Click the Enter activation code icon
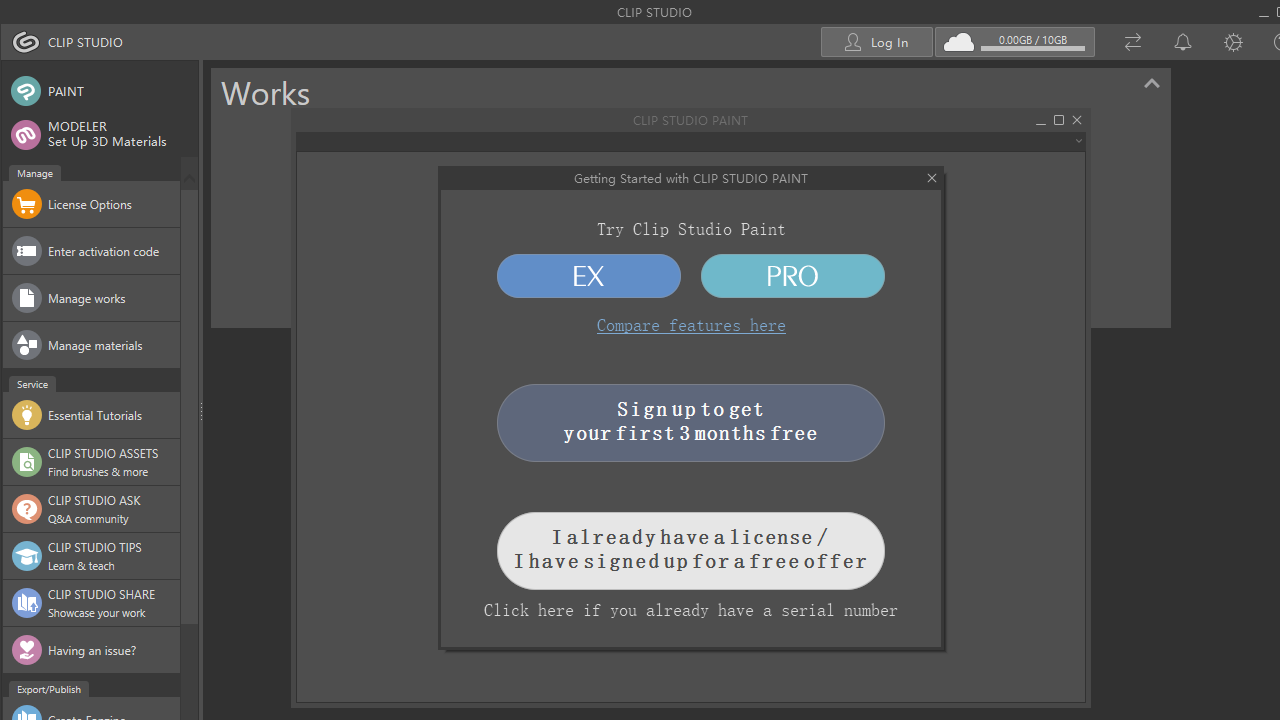Image resolution: width=1280 pixels, height=720 pixels. 27,252
